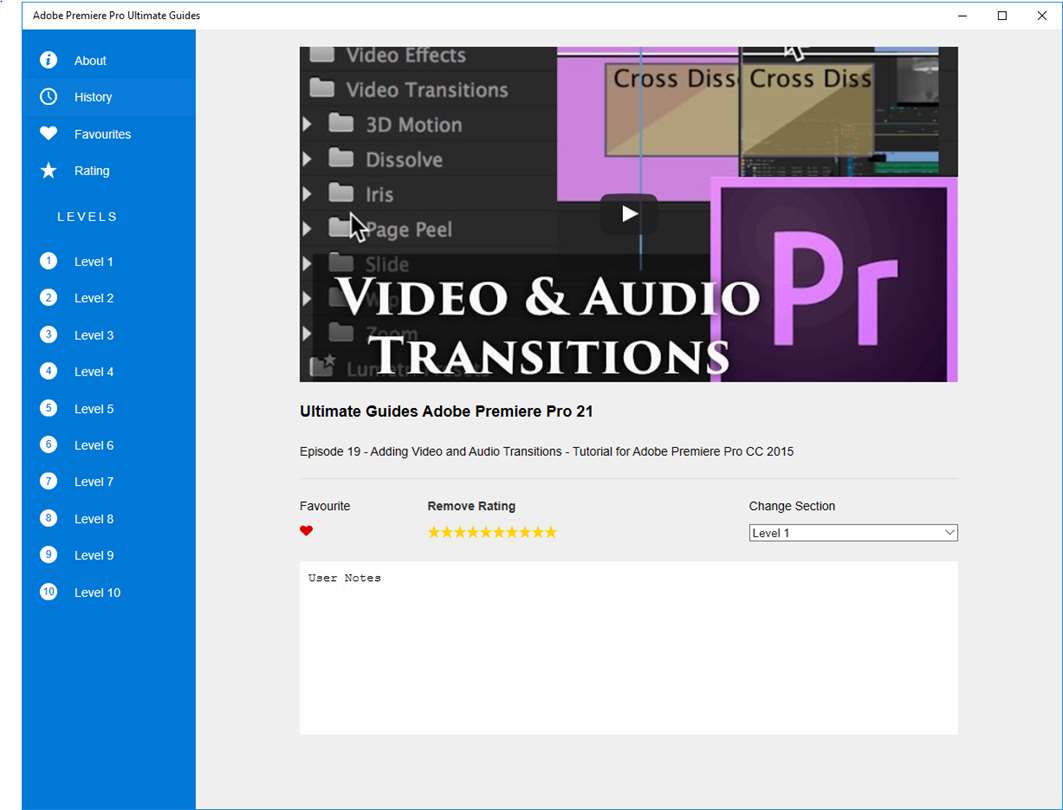Click the Level 2 number badge icon

[x=48, y=298]
